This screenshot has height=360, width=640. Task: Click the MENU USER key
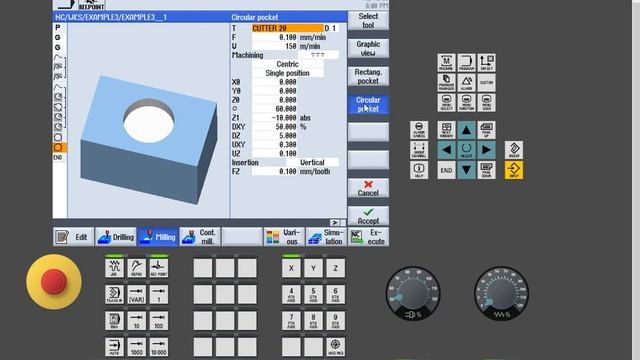(x=486, y=102)
